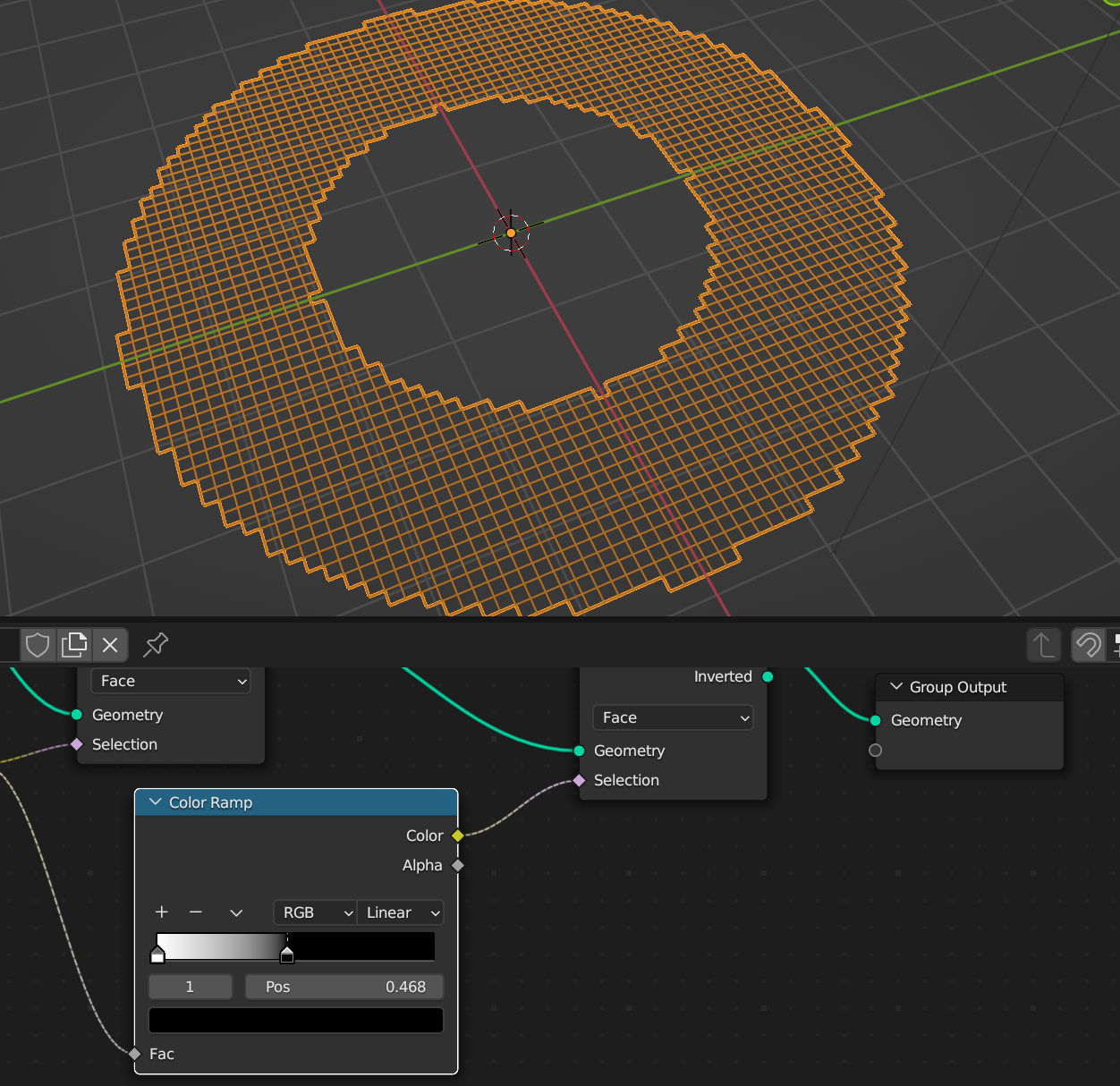This screenshot has width=1120, height=1086.
Task: Go to parent node tree arrow
Action: [1043, 645]
